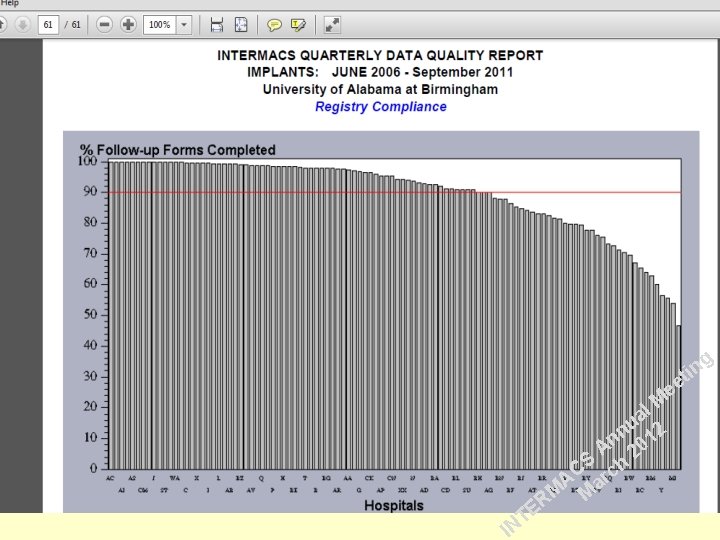
Task: Click the 40 y-axis label
Action: click(90, 345)
